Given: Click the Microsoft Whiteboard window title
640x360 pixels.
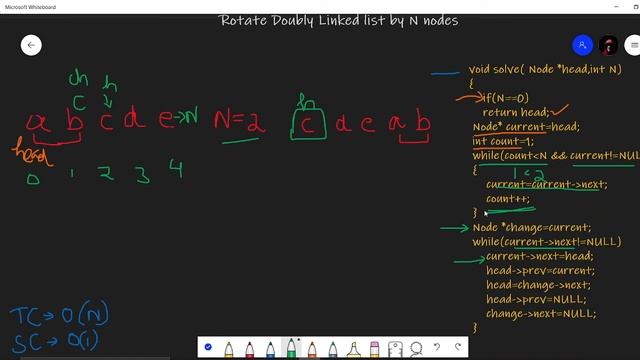Looking at the screenshot, I should tap(31, 7).
